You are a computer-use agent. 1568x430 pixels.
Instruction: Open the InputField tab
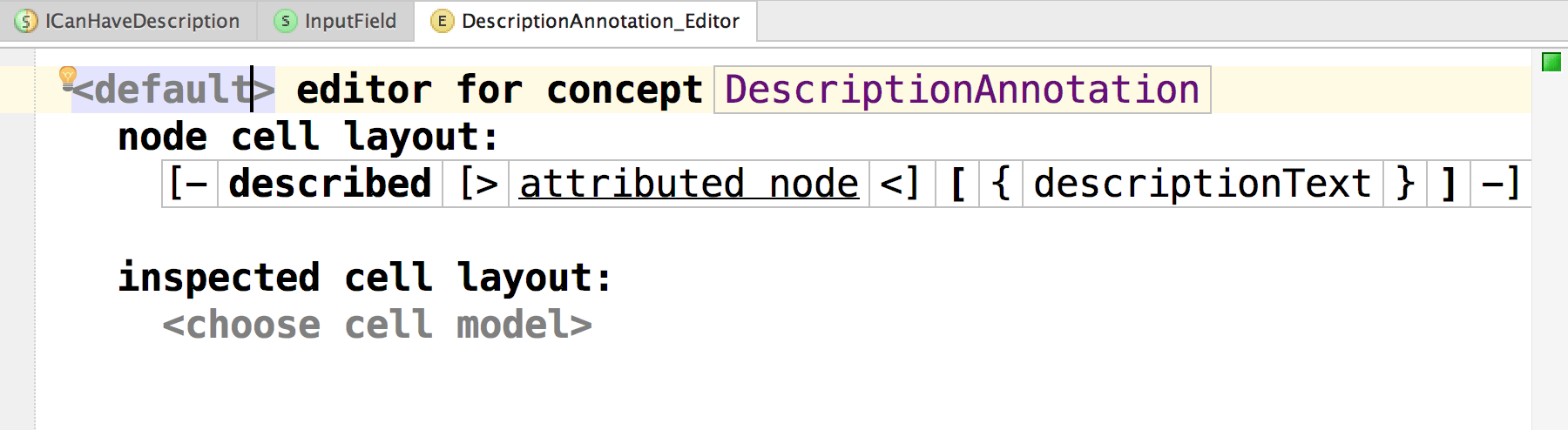pyautogui.click(x=349, y=21)
